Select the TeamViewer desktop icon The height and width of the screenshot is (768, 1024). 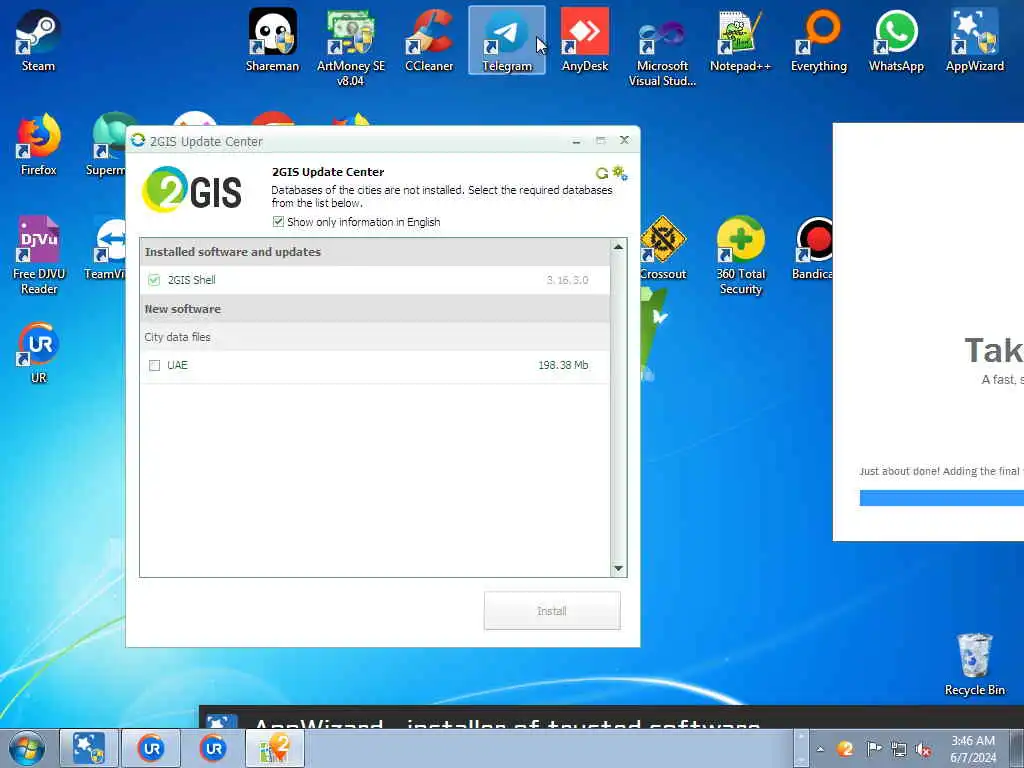tap(105, 249)
